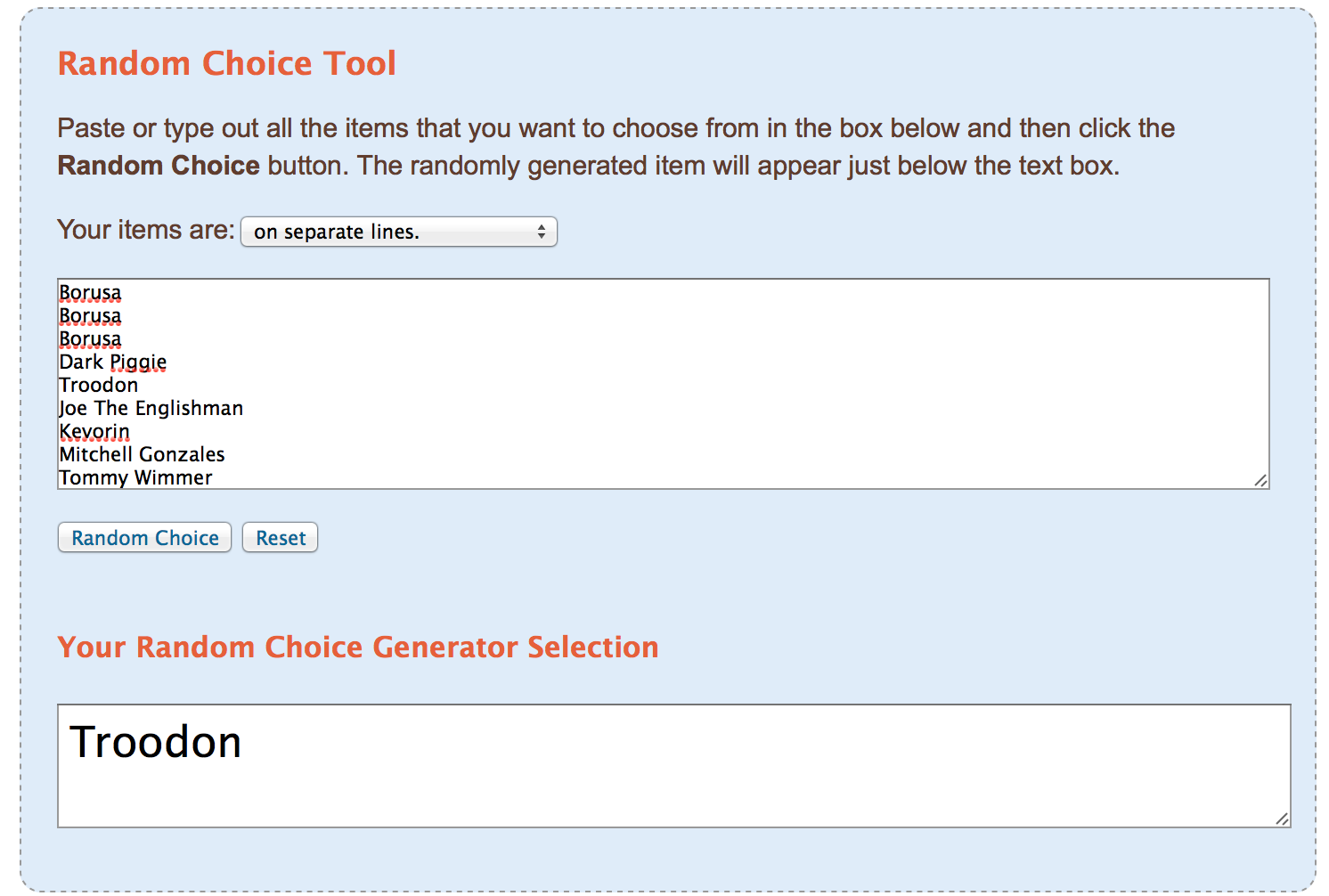Click the "Your Random Choice Generator Selection" heading

tap(357, 647)
